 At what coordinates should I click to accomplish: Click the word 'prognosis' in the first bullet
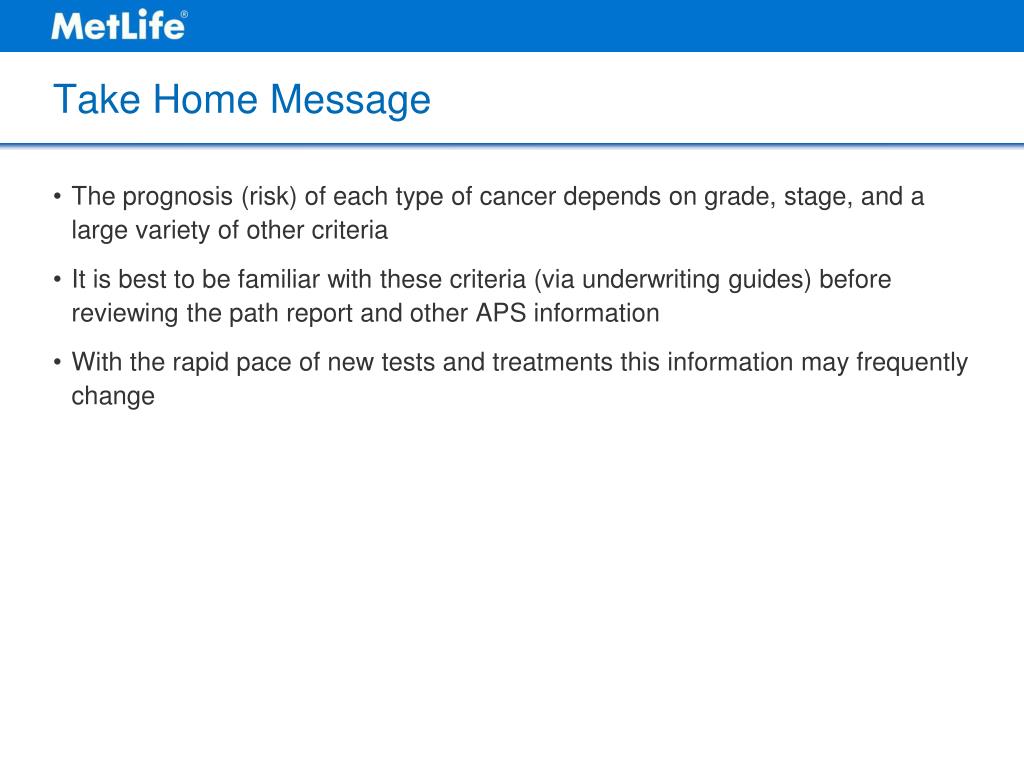click(178, 197)
